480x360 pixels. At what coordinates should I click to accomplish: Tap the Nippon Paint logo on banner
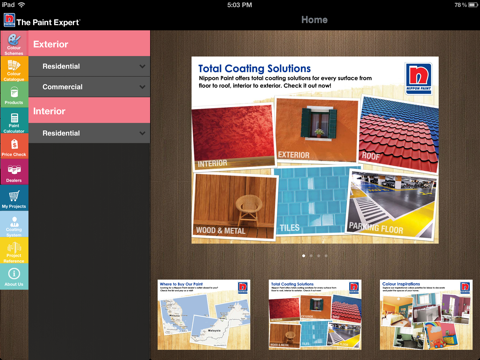419,78
